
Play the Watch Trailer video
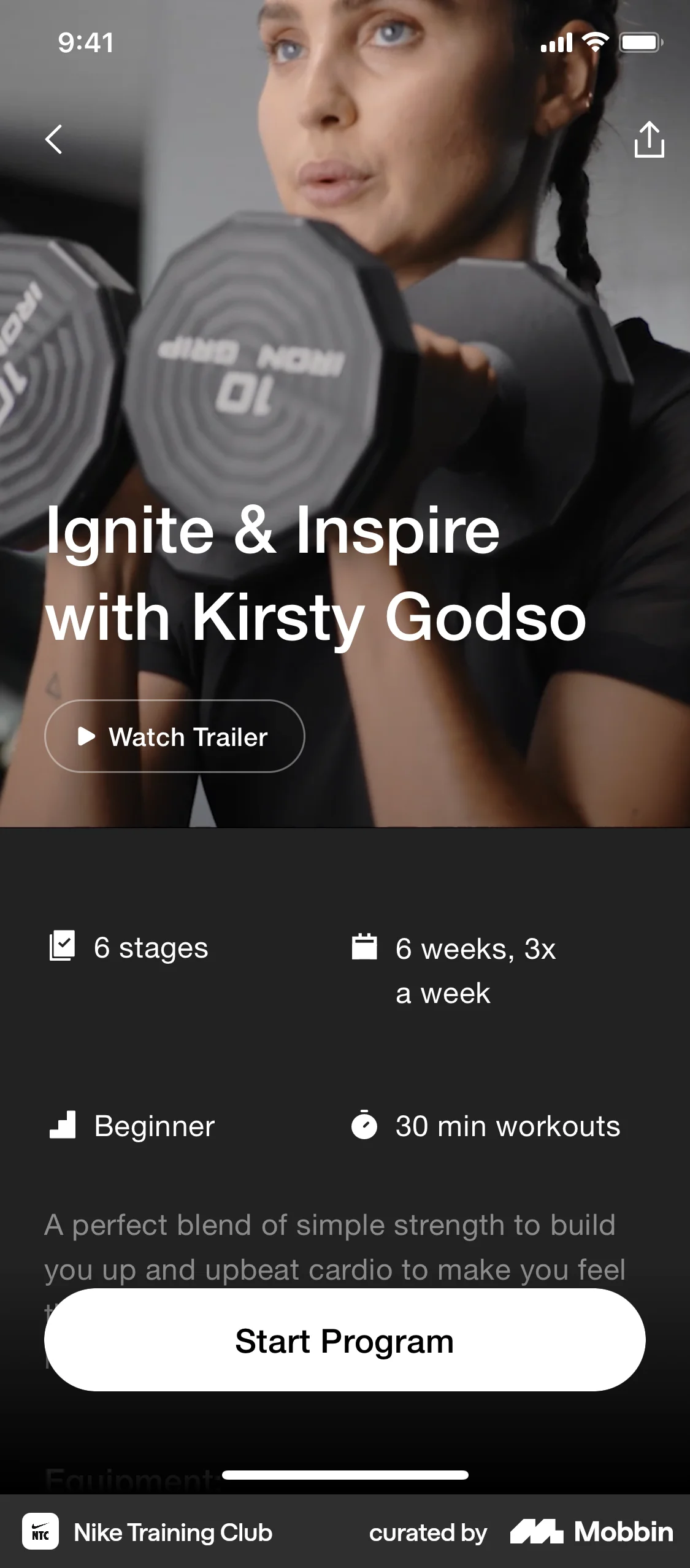point(175,736)
